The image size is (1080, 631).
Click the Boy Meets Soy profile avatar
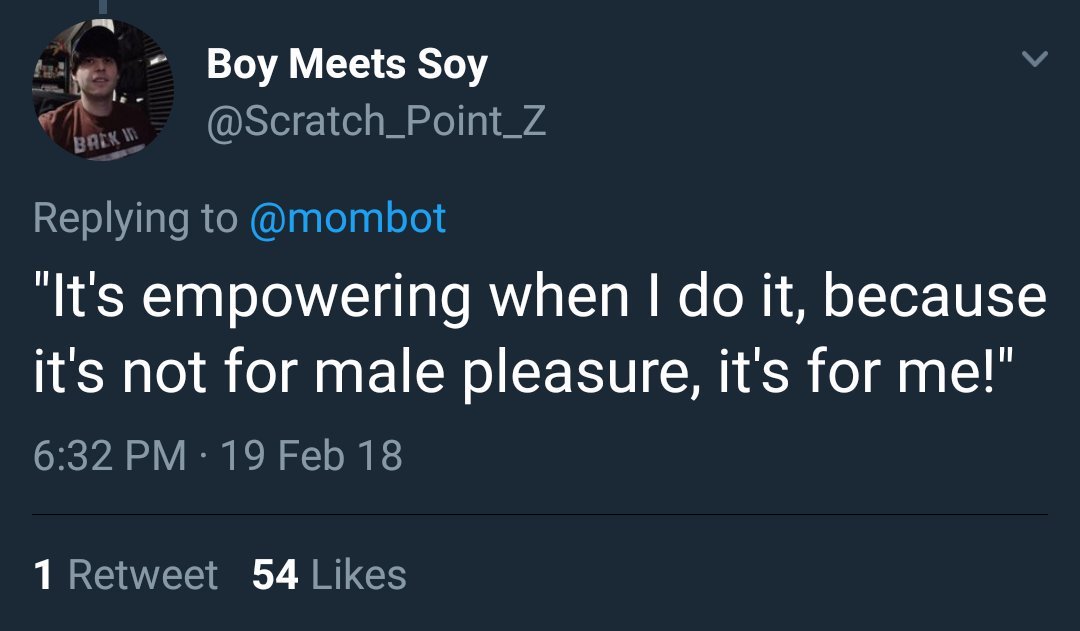(103, 91)
